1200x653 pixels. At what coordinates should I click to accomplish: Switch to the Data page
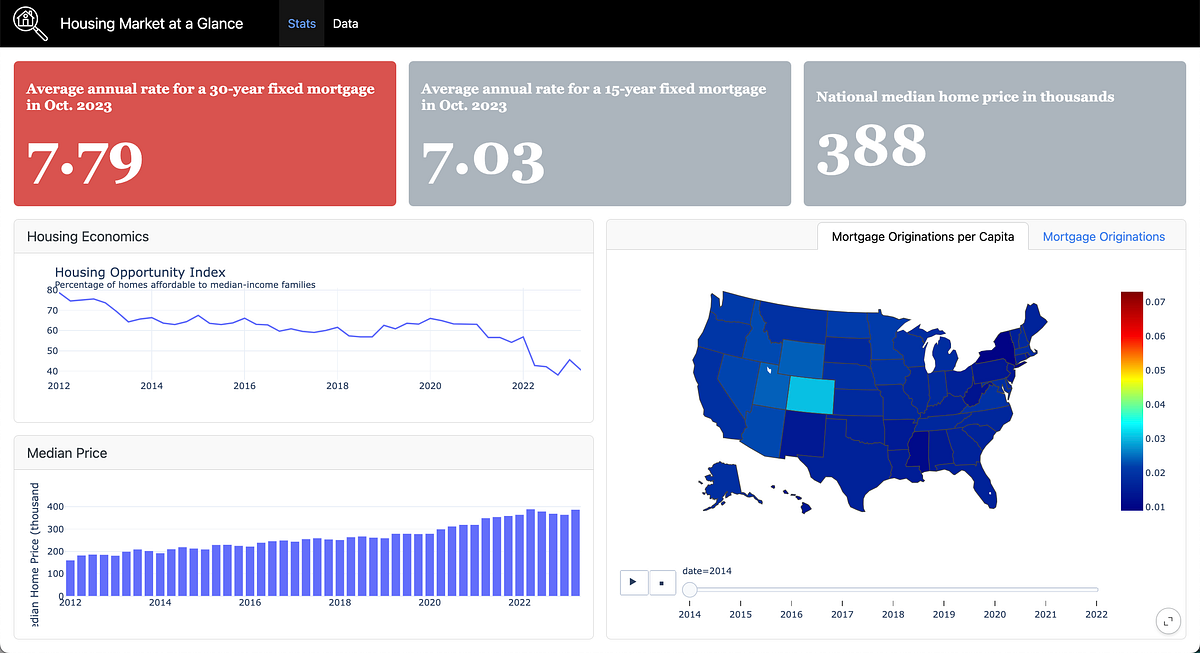345,23
